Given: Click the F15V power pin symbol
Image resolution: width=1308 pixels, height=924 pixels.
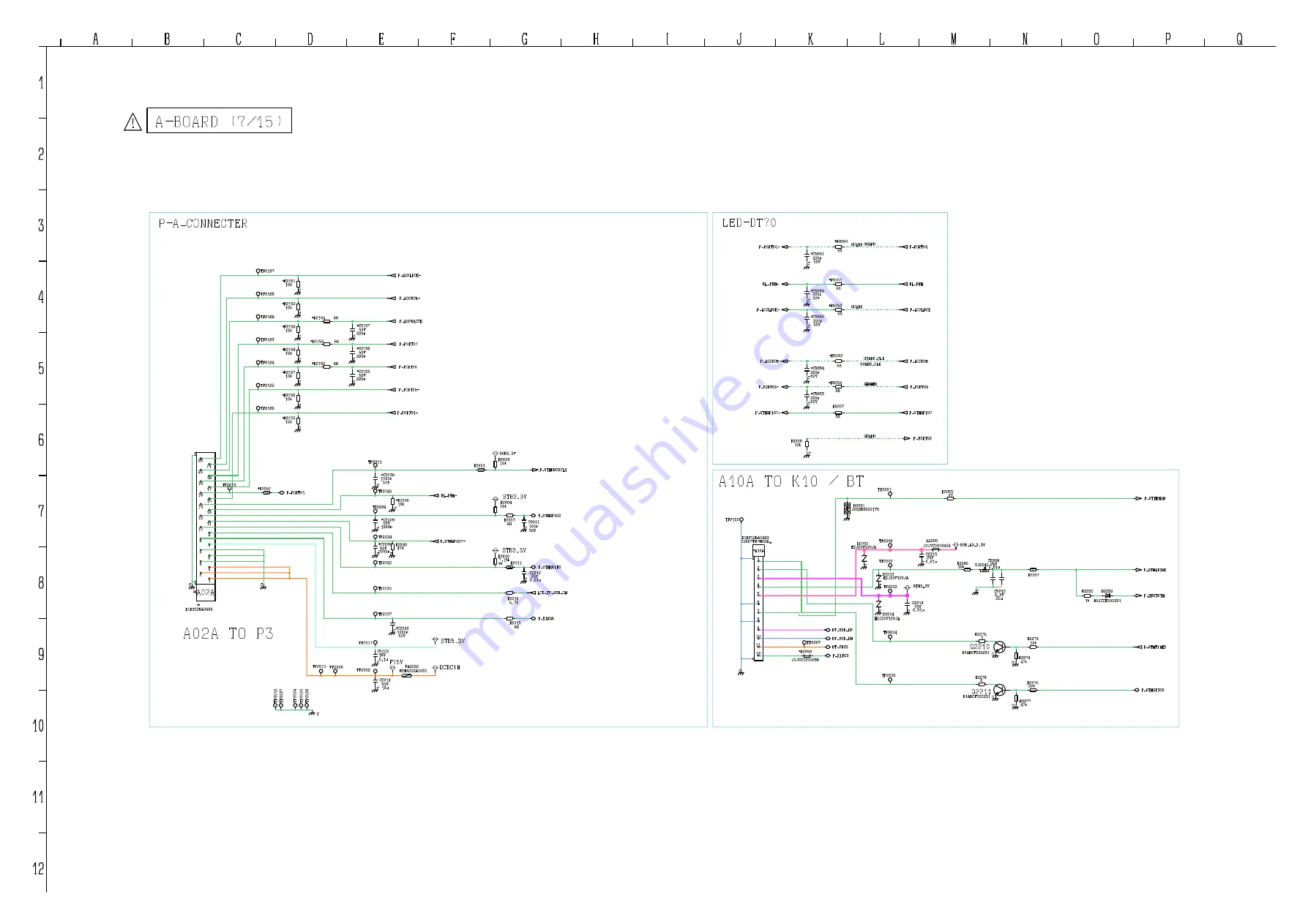Looking at the screenshot, I should pos(393,668).
